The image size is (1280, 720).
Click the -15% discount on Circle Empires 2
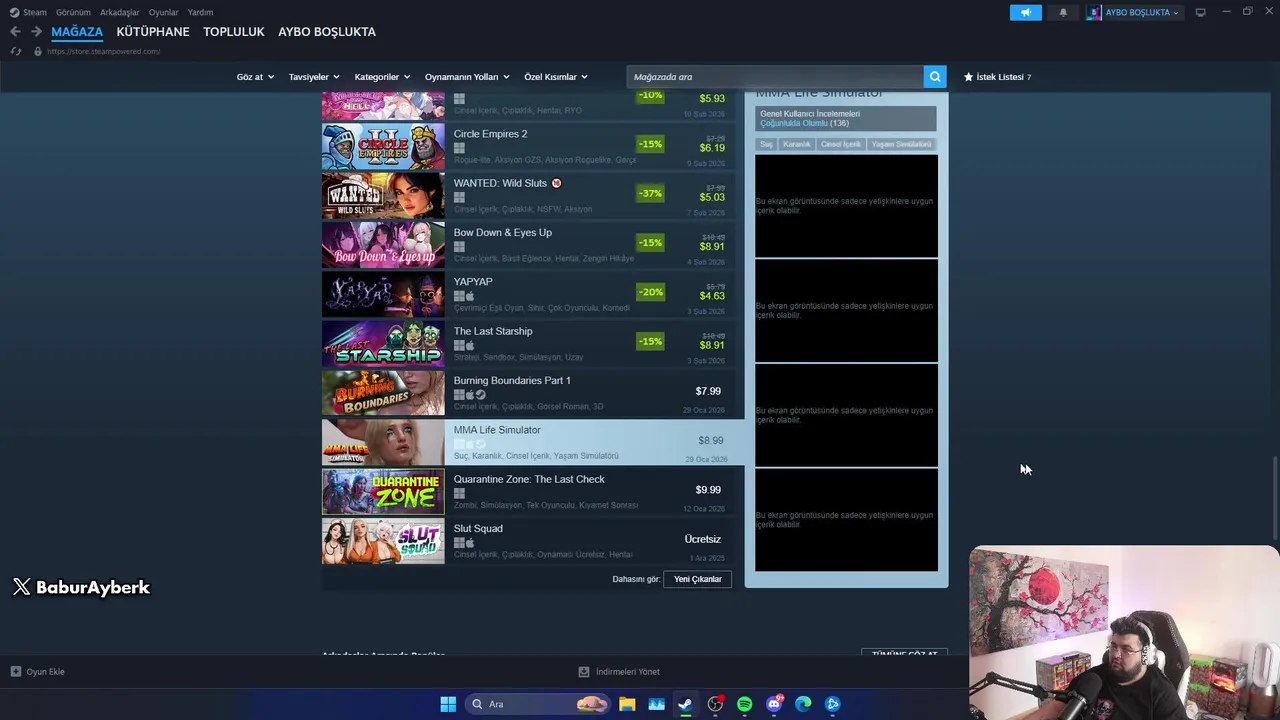click(x=650, y=144)
